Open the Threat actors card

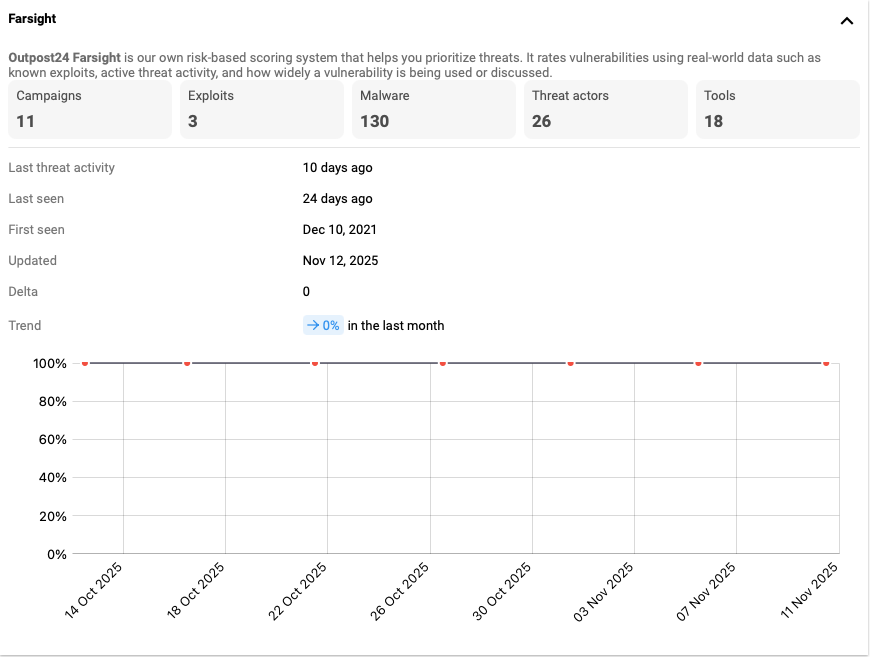(x=605, y=109)
